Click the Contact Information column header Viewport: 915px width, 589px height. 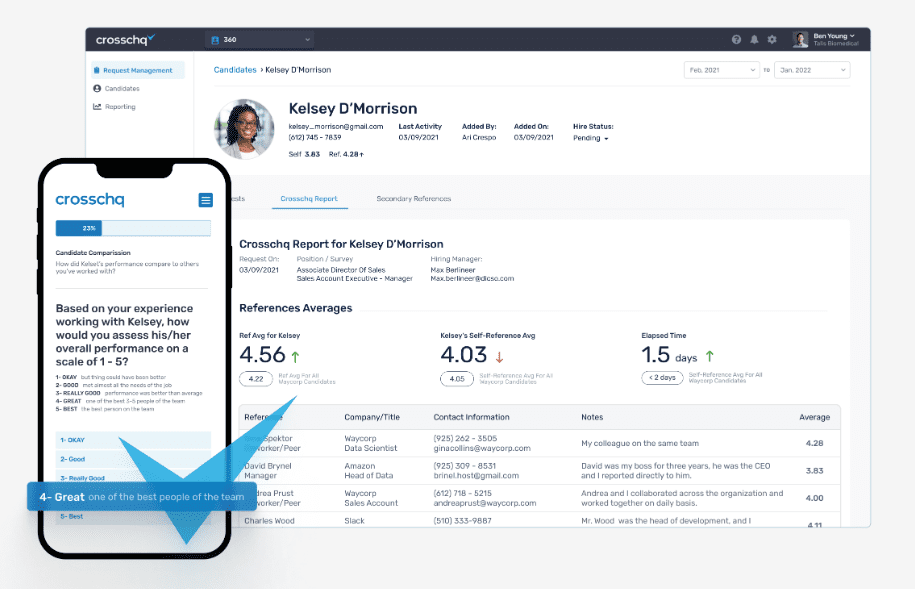coord(471,417)
